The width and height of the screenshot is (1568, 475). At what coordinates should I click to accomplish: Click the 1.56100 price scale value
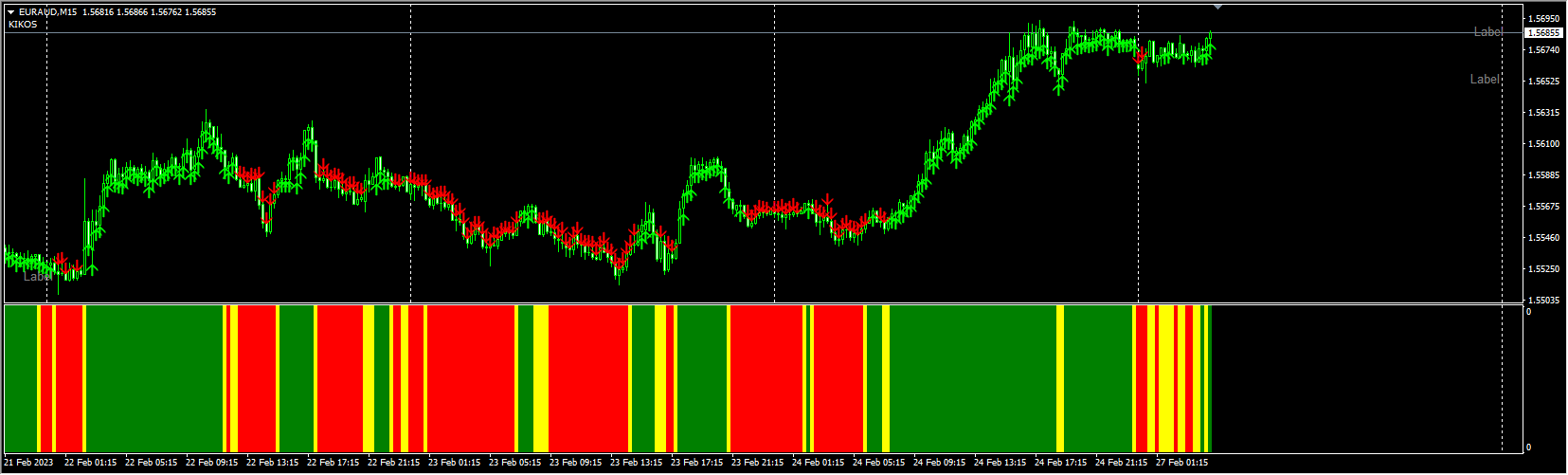(1543, 144)
